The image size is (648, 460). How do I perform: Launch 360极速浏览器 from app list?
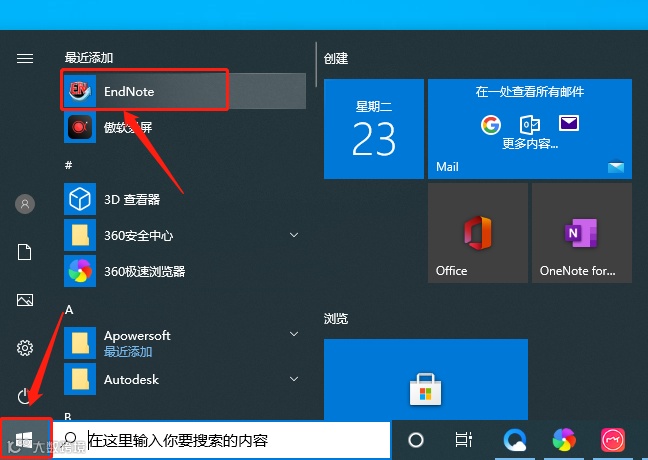coord(185,271)
